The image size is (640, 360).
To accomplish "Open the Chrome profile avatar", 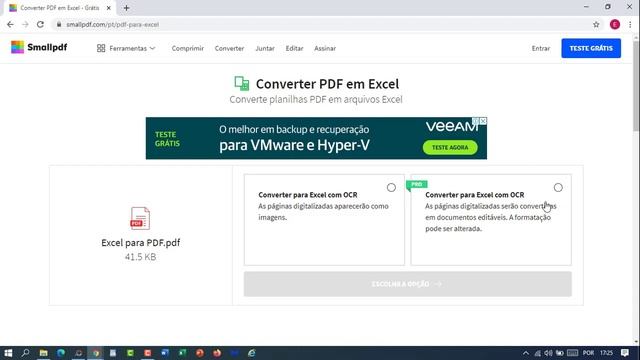I will (615, 24).
